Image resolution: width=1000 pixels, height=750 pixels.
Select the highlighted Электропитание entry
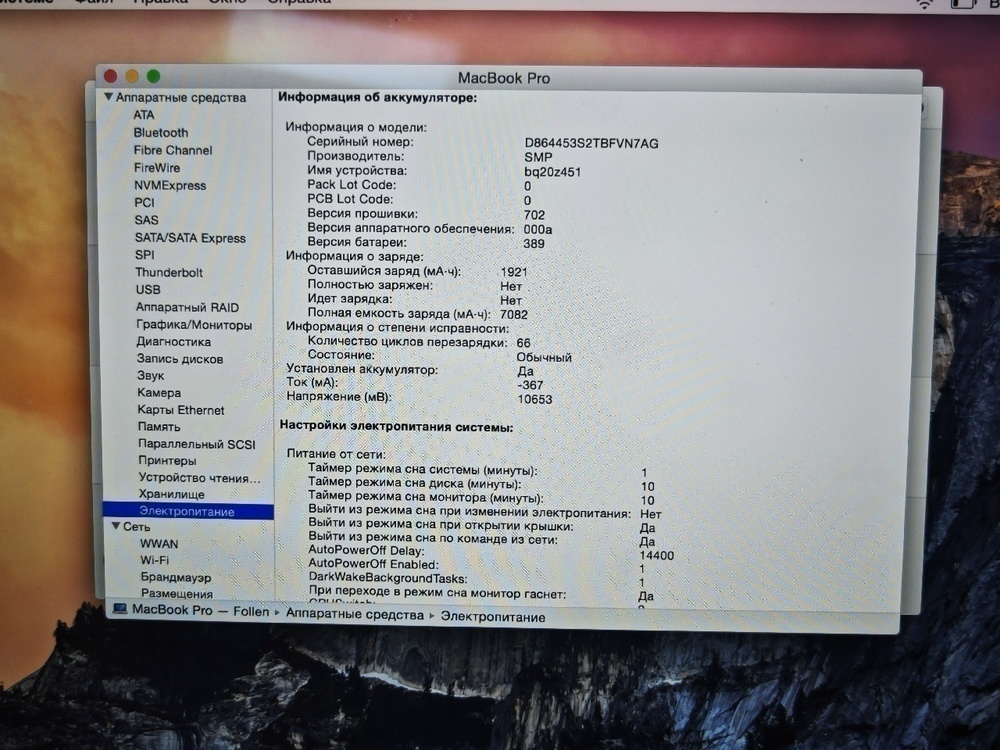(188, 511)
